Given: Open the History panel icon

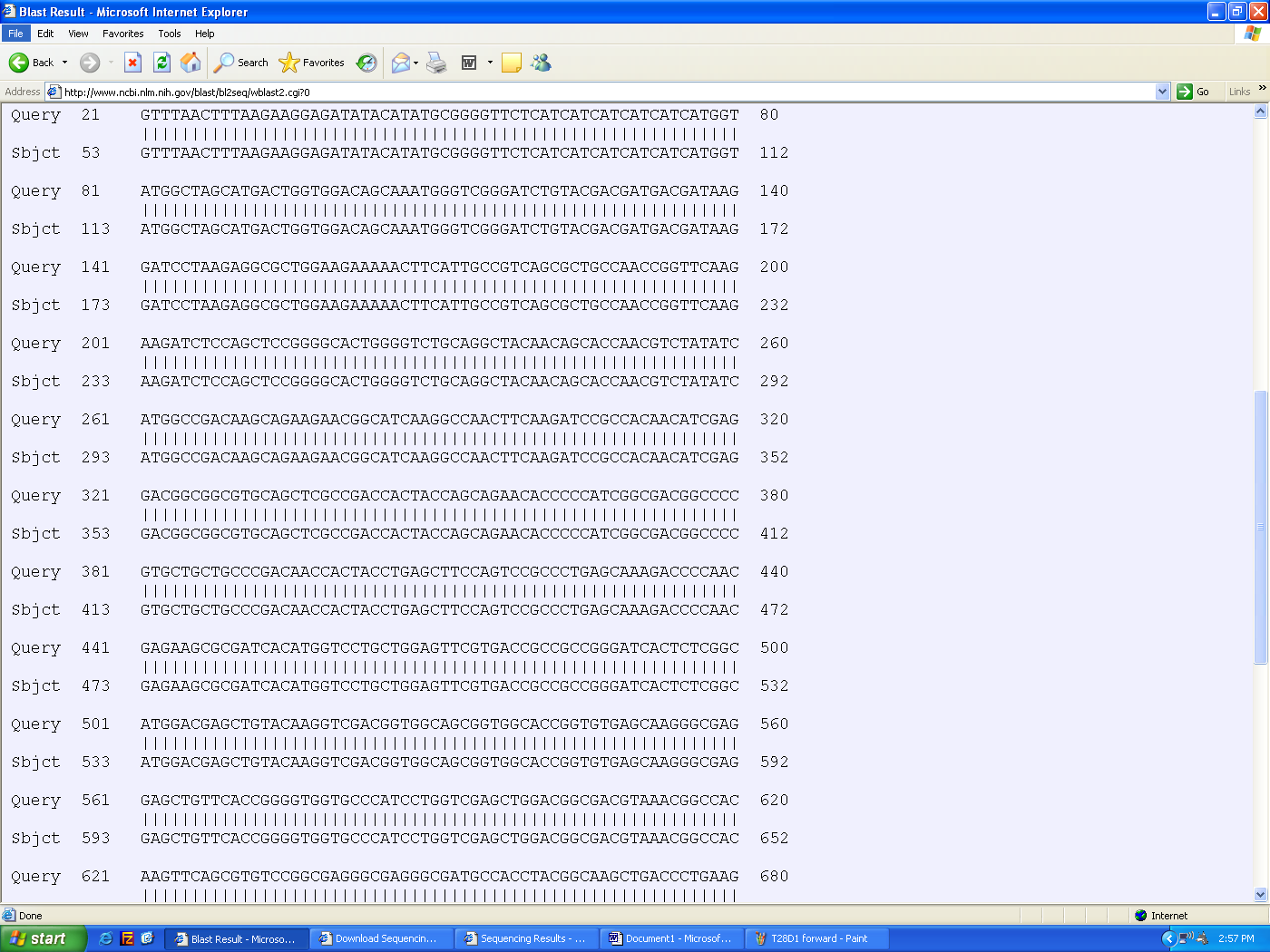Looking at the screenshot, I should tap(366, 63).
